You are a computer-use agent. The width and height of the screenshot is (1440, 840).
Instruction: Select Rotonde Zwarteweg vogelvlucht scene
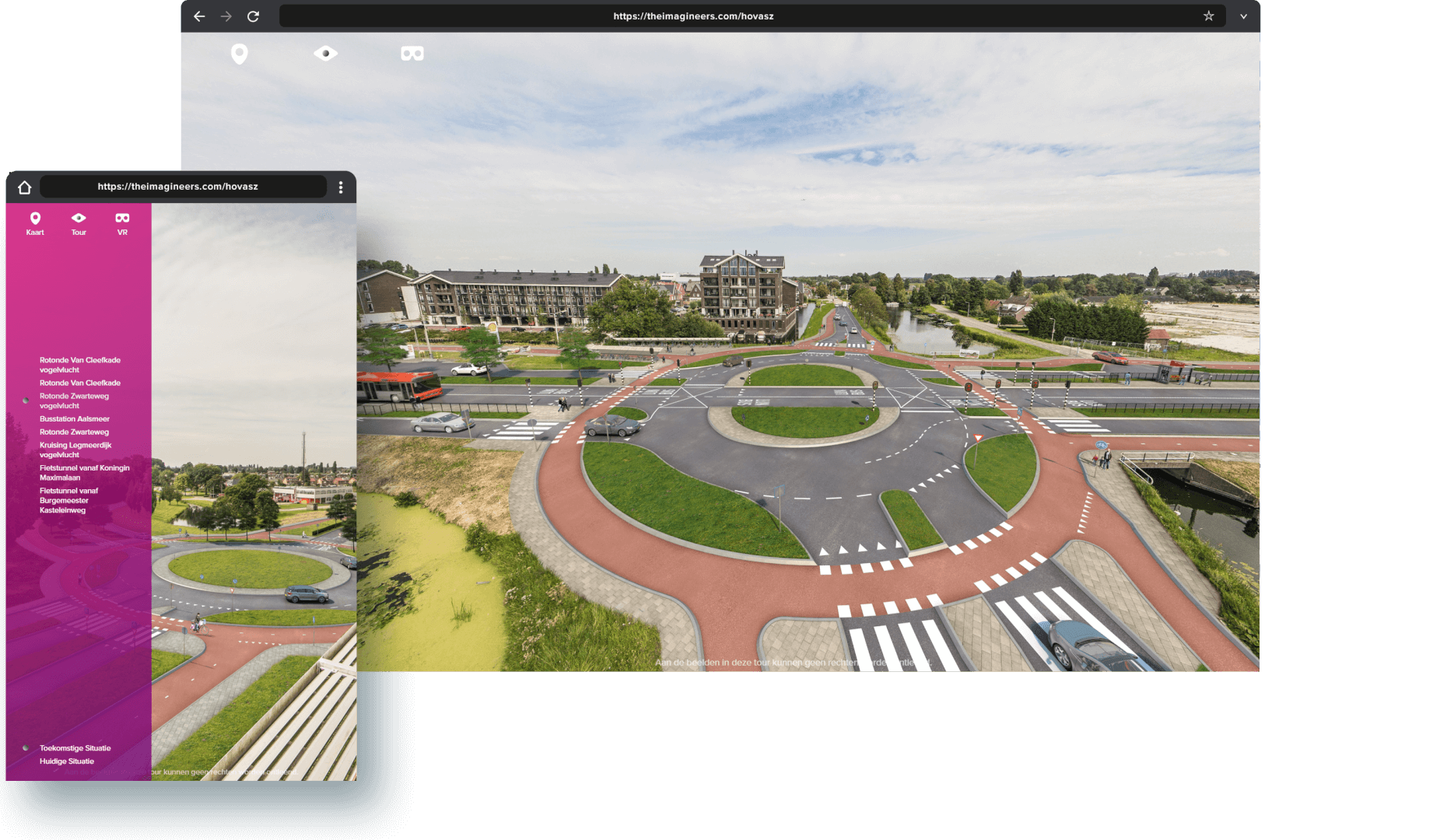(x=74, y=401)
